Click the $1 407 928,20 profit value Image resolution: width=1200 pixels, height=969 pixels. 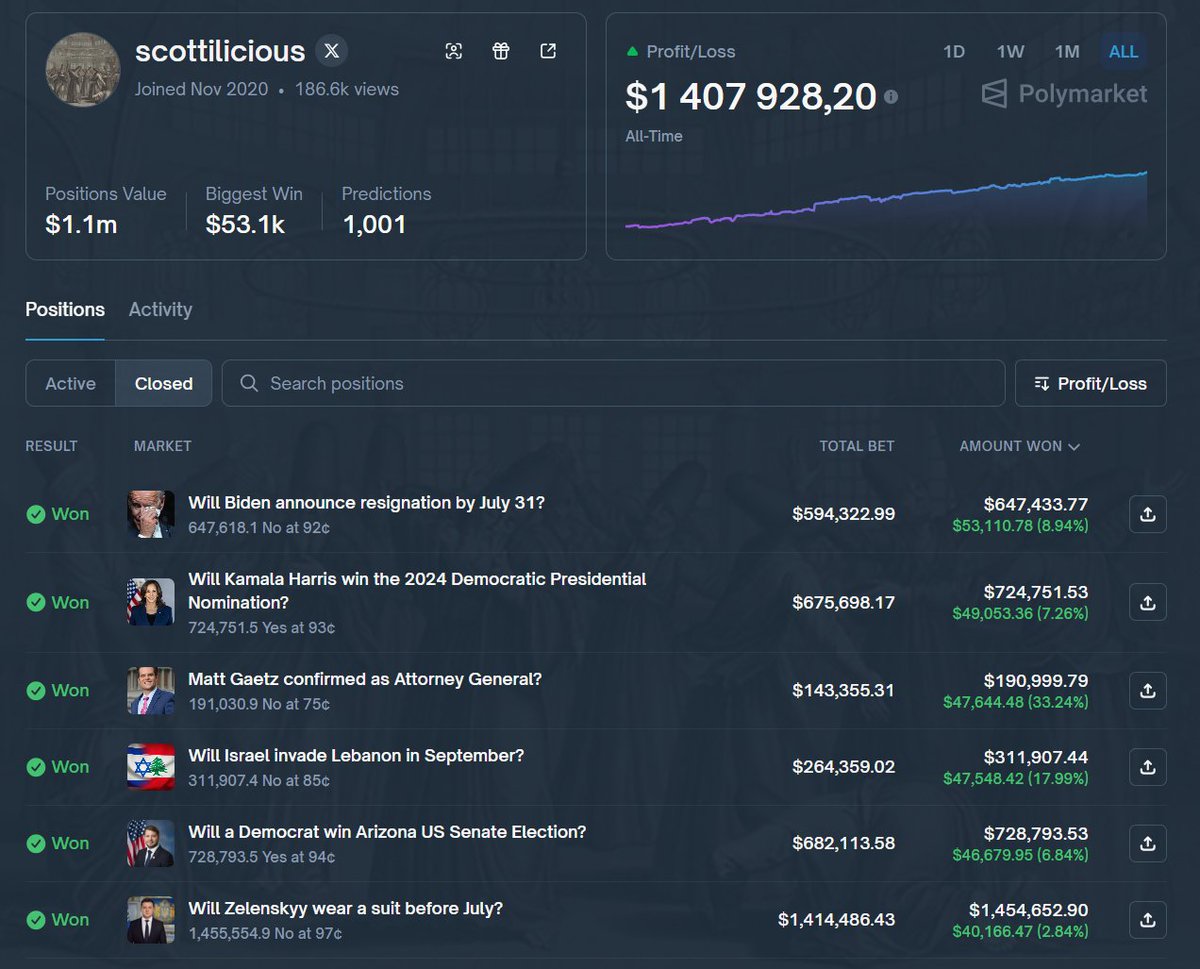point(751,96)
